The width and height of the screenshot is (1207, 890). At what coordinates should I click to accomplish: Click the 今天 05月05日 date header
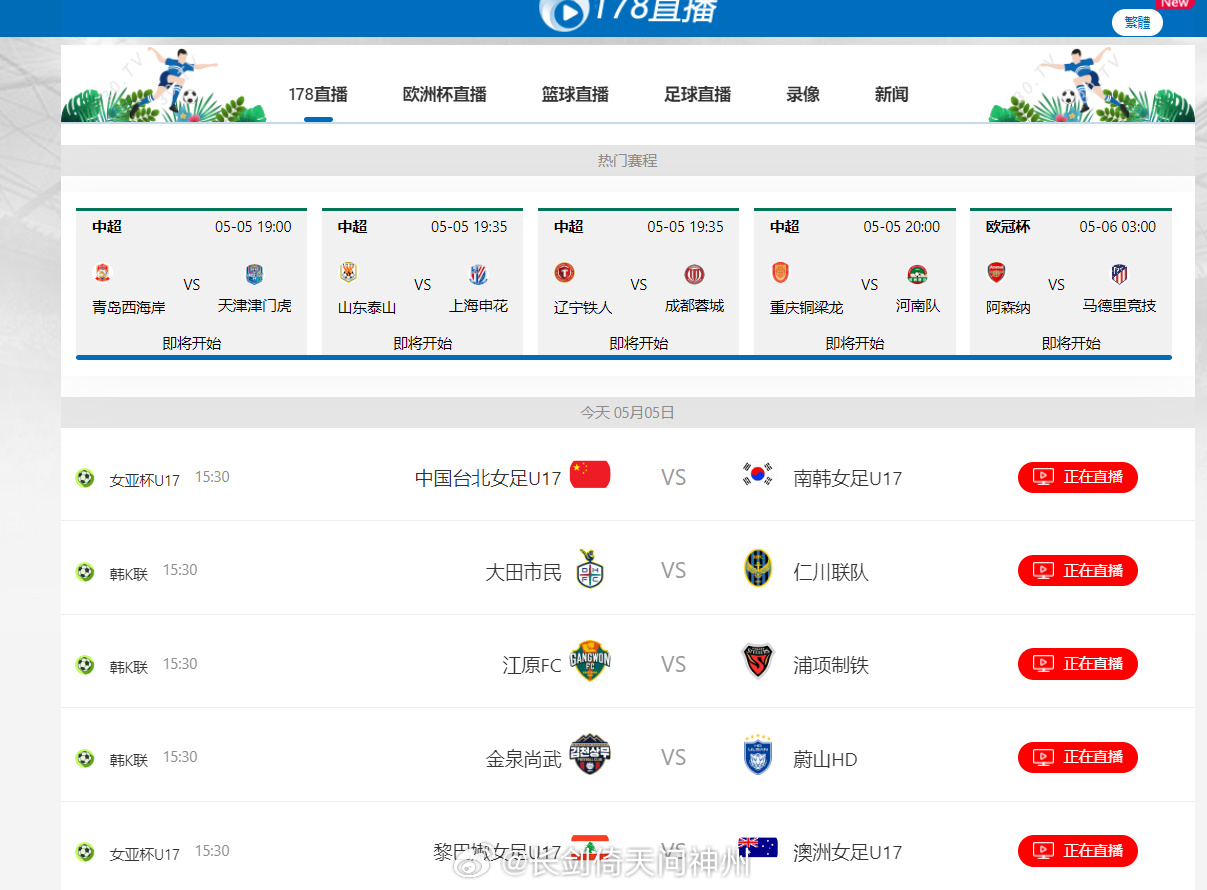click(627, 412)
